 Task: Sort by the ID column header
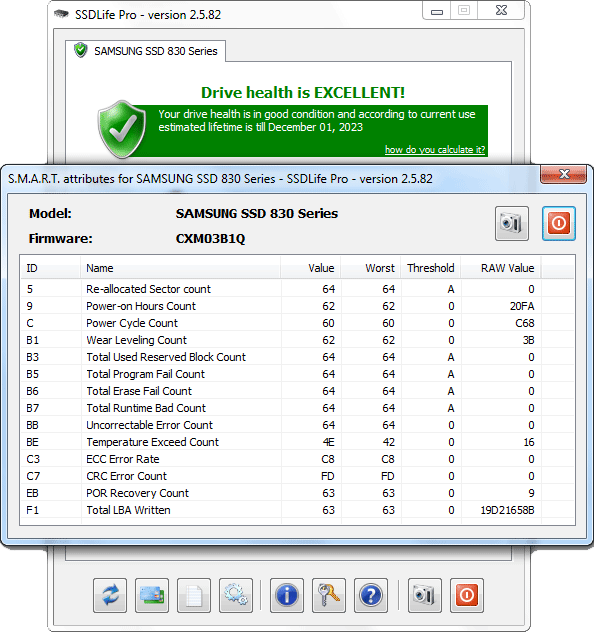[x=51, y=268]
